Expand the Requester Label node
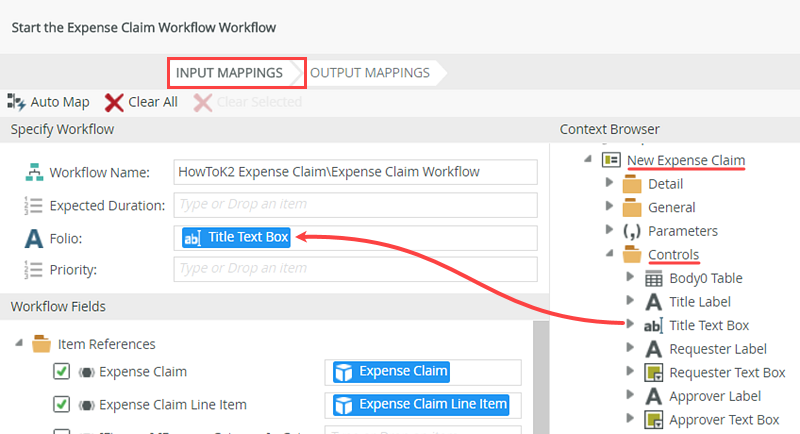 click(631, 347)
